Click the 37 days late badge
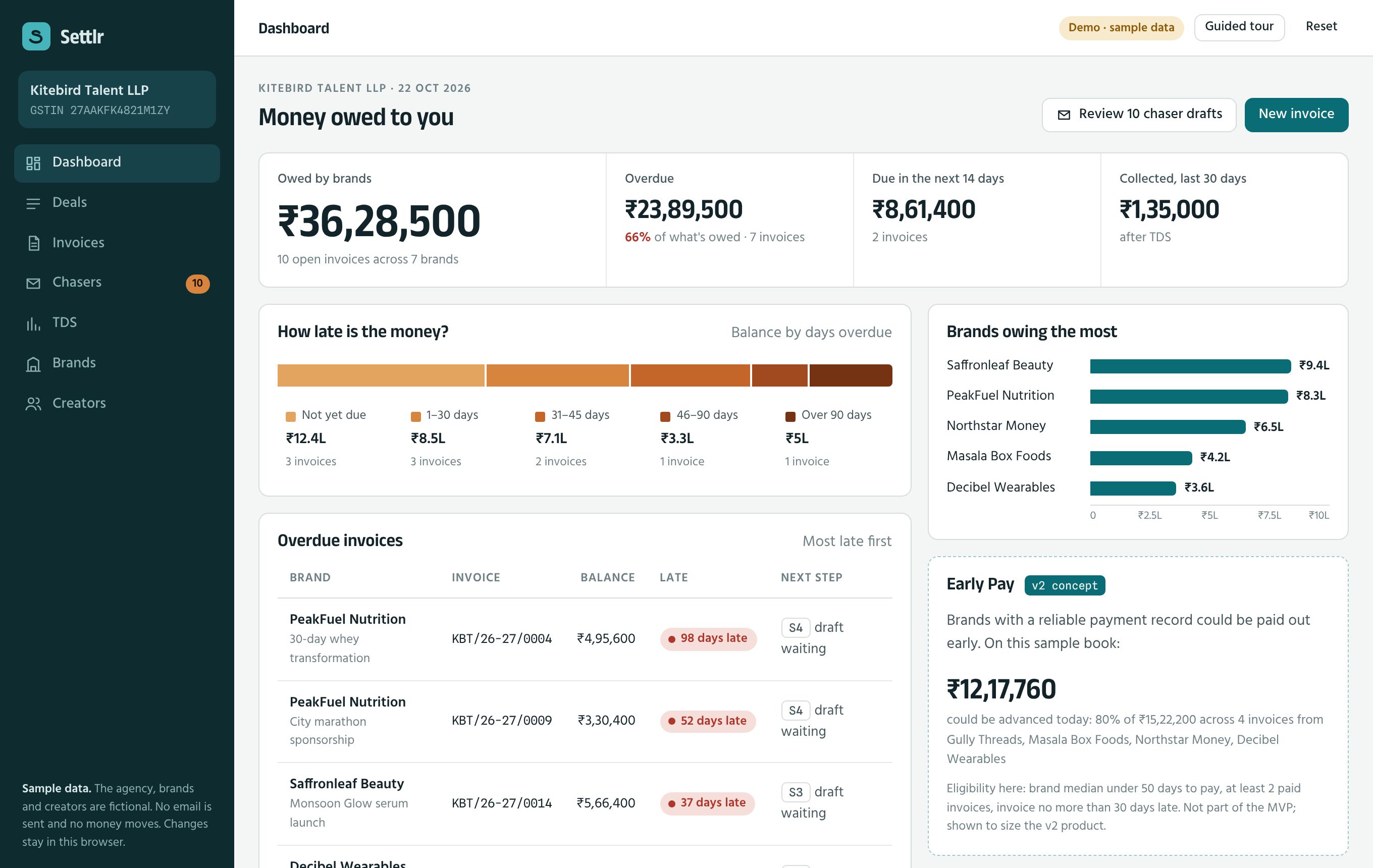This screenshot has height=868, width=1373. coord(707,803)
